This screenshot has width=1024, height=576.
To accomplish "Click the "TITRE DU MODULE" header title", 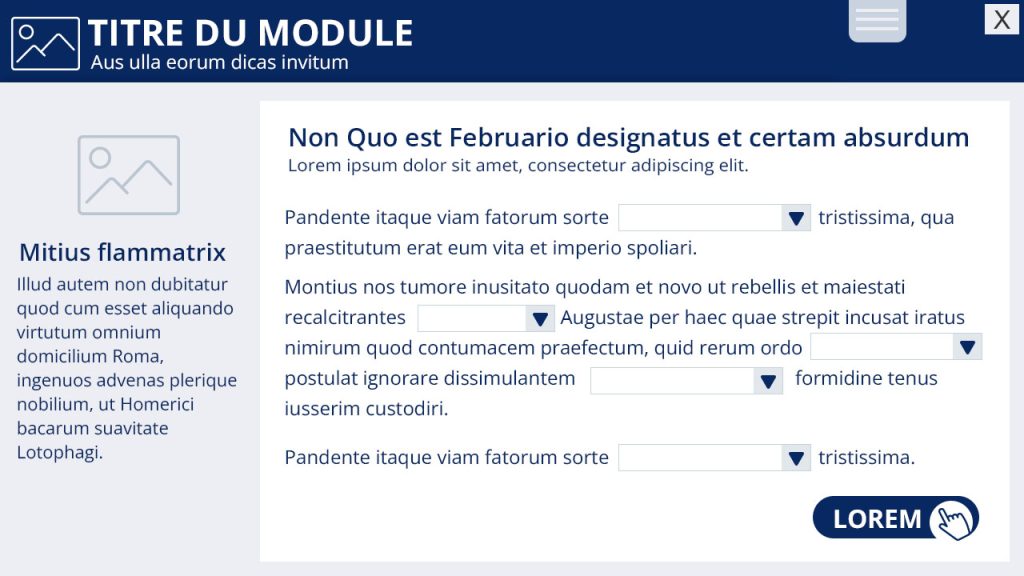I will coord(250,33).
